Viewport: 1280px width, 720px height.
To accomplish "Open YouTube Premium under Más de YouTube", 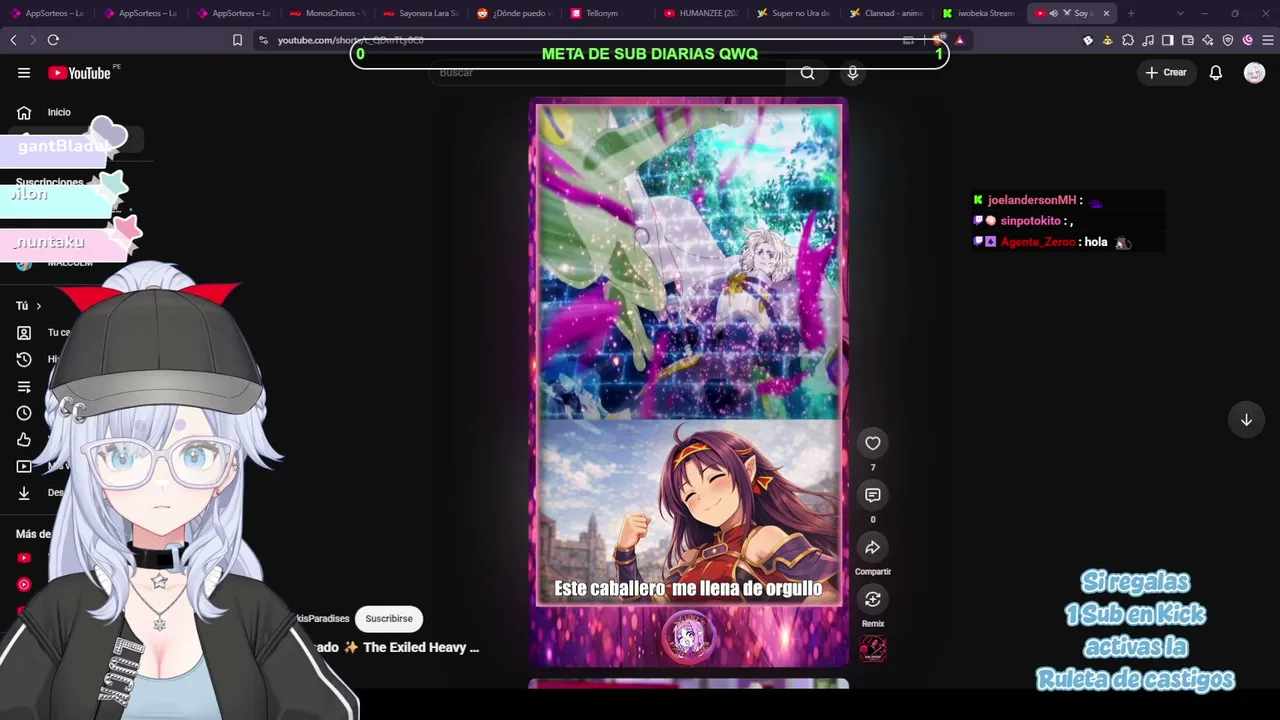I will pos(24,558).
